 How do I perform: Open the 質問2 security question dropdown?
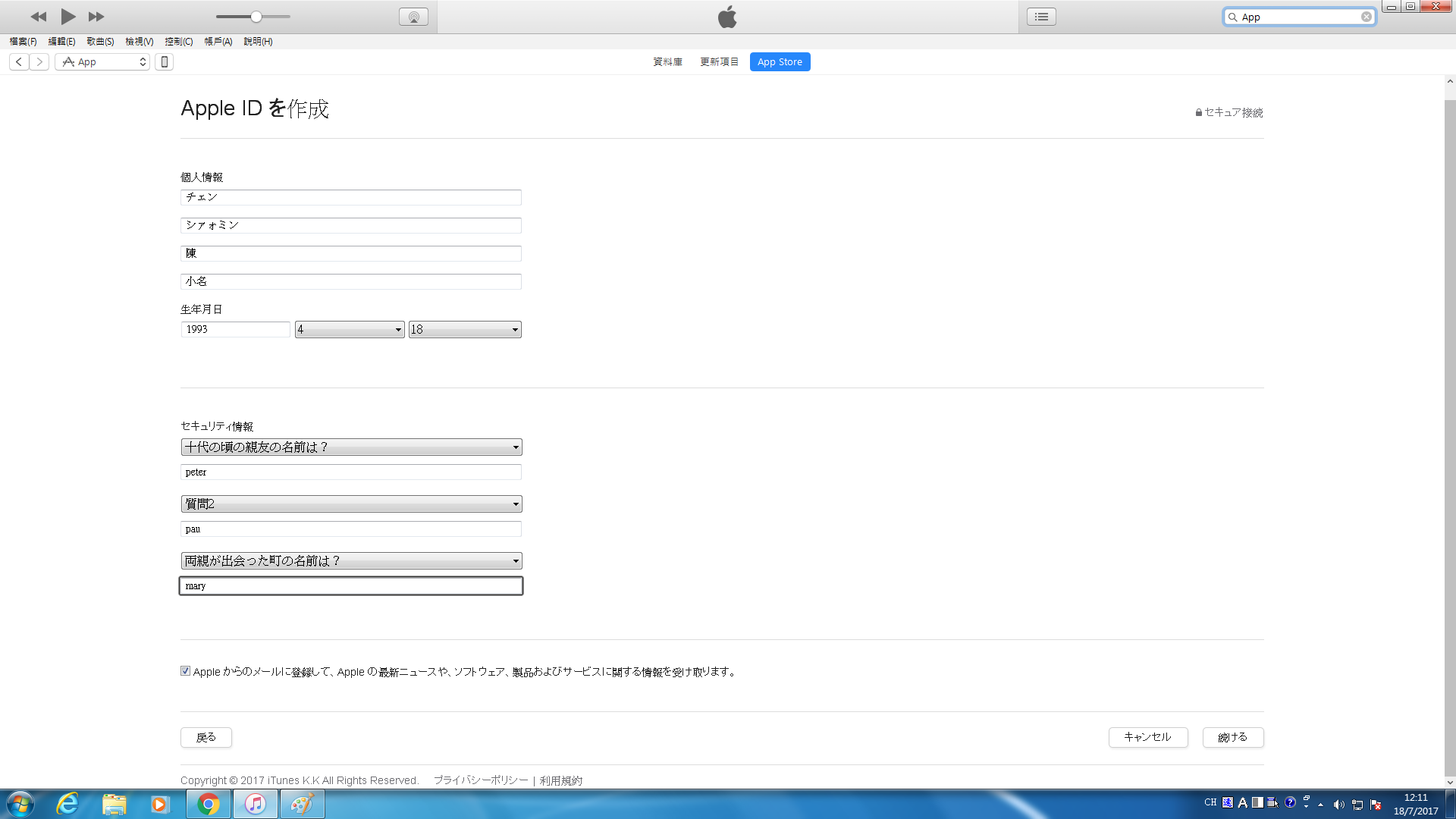(351, 504)
